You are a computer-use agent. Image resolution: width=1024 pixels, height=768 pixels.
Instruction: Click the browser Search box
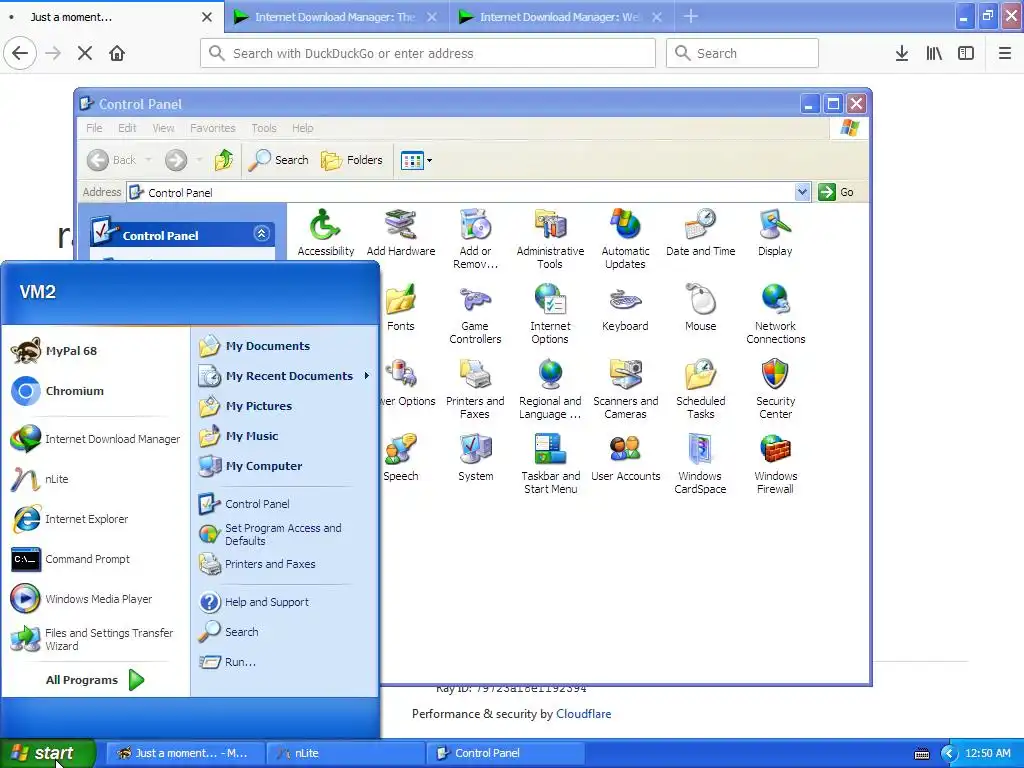(742, 53)
